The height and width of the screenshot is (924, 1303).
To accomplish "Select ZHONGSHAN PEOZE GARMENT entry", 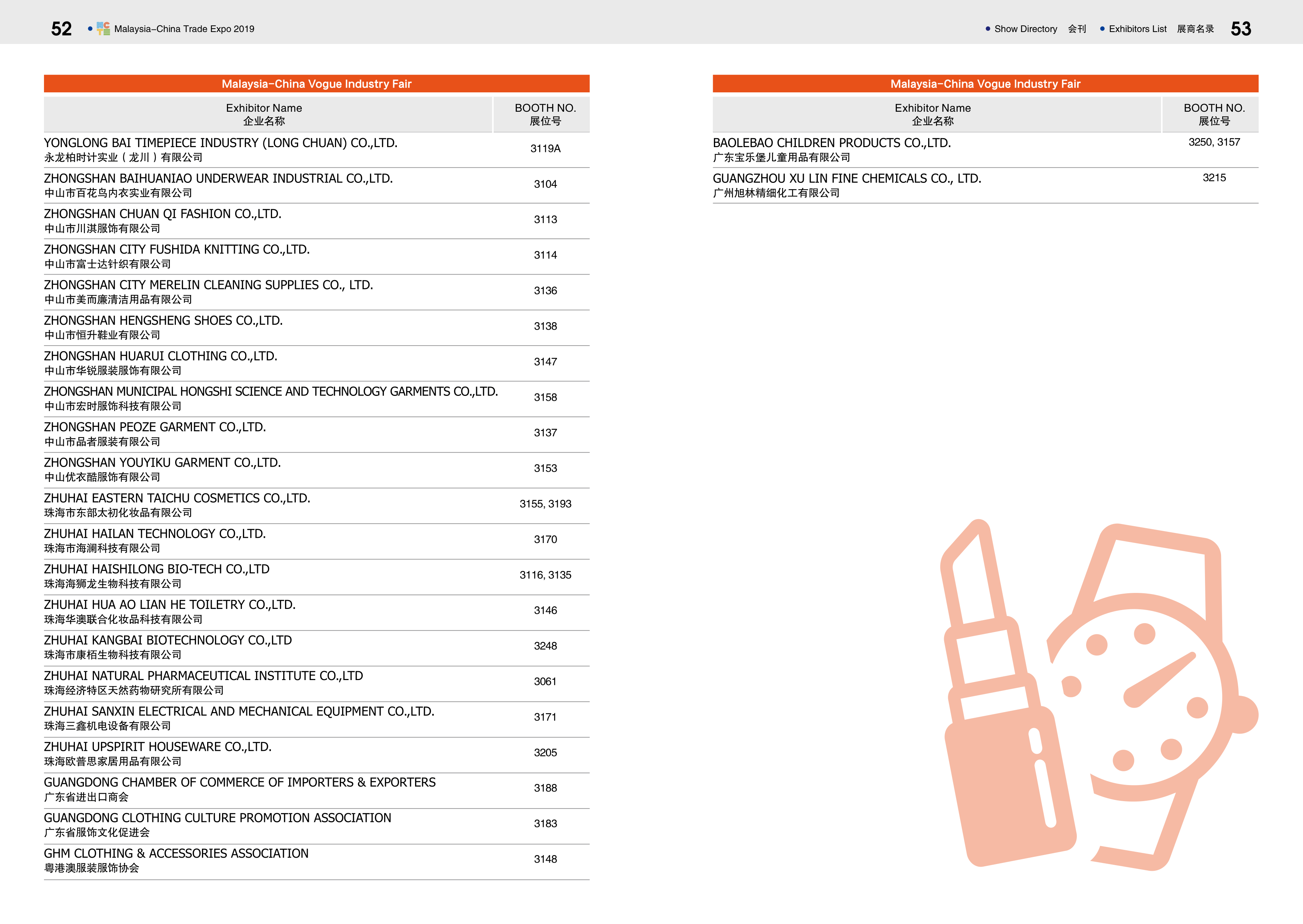I will click(x=155, y=434).
